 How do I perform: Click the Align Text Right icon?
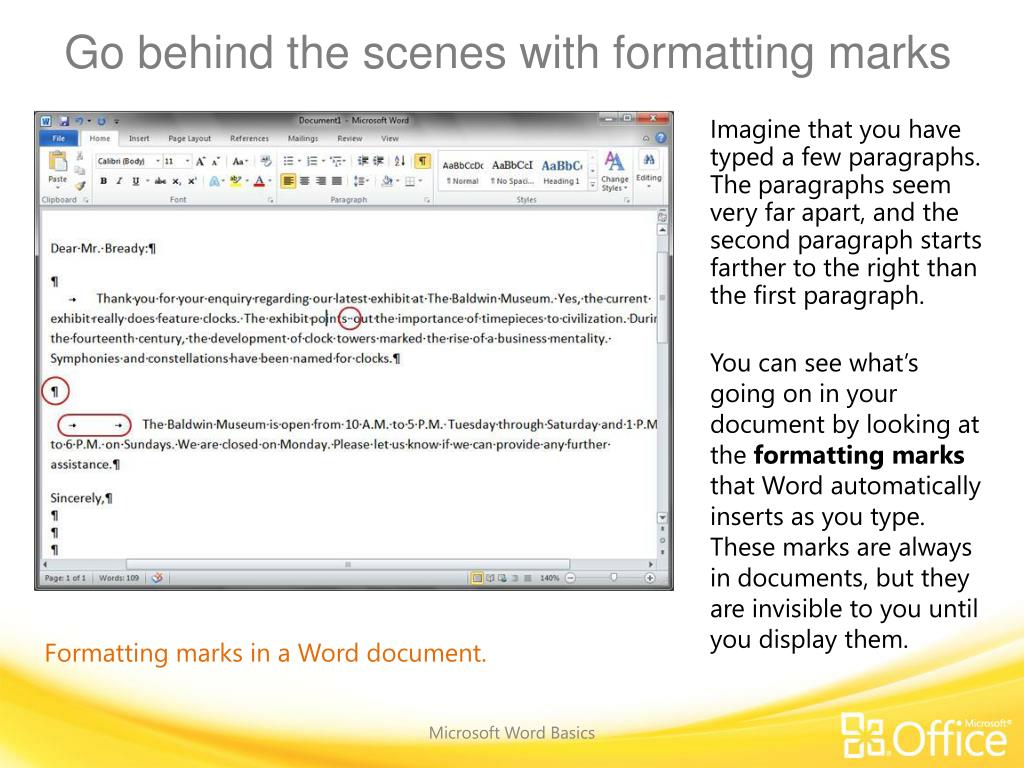[321, 181]
